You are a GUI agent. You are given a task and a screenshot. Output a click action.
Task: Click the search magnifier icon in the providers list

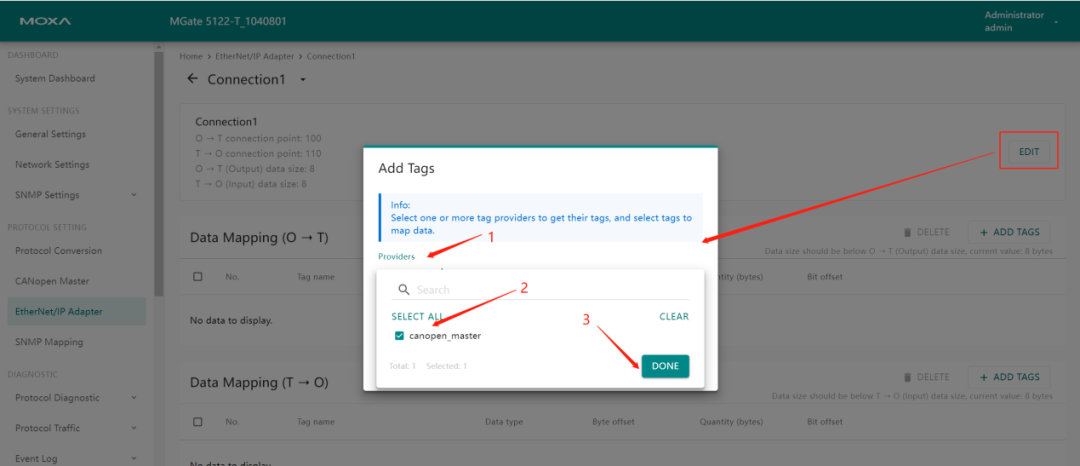(x=404, y=290)
